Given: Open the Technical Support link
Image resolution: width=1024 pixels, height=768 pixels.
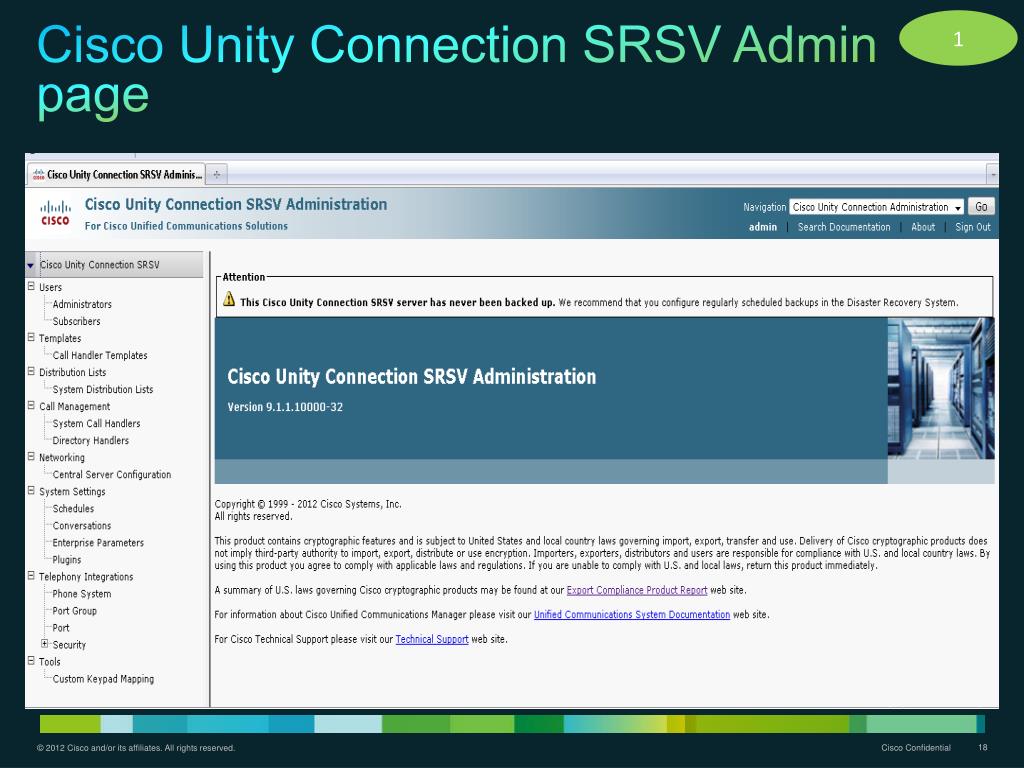Looking at the screenshot, I should click(432, 639).
